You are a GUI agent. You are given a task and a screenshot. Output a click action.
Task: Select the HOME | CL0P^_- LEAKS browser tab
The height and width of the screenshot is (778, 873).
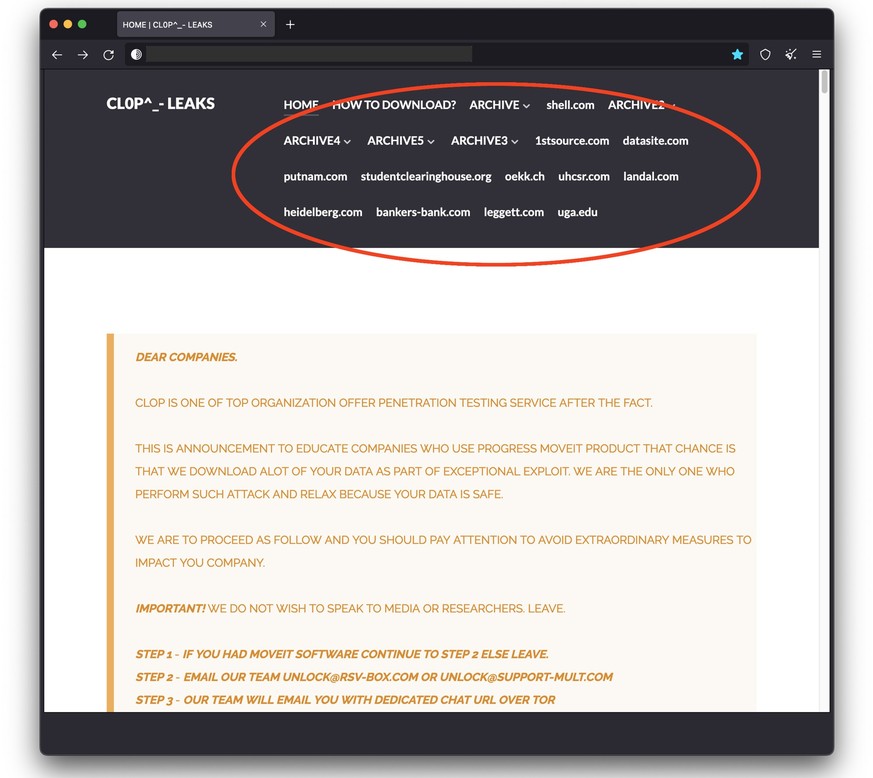[180, 24]
